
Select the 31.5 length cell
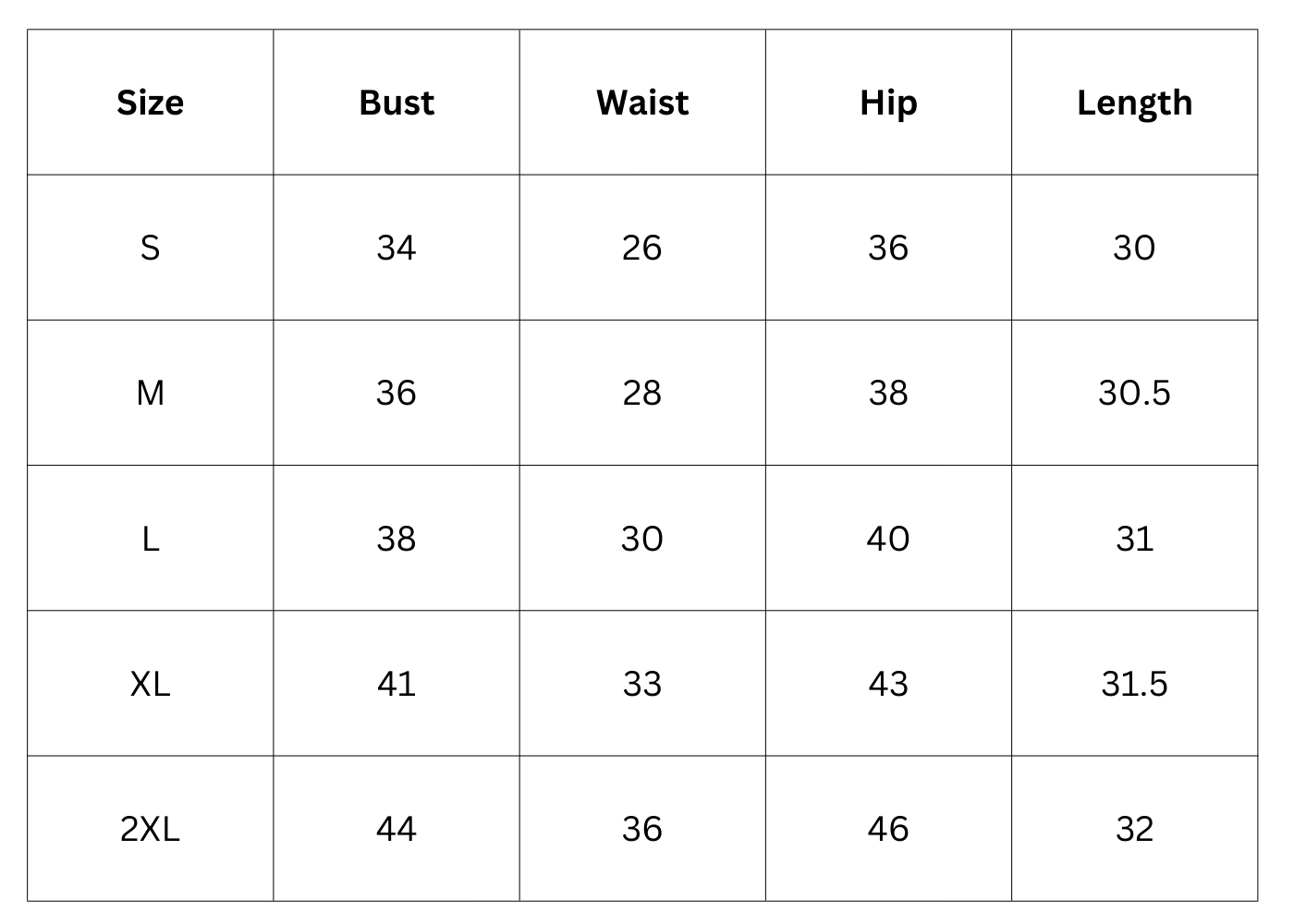coord(1134,684)
